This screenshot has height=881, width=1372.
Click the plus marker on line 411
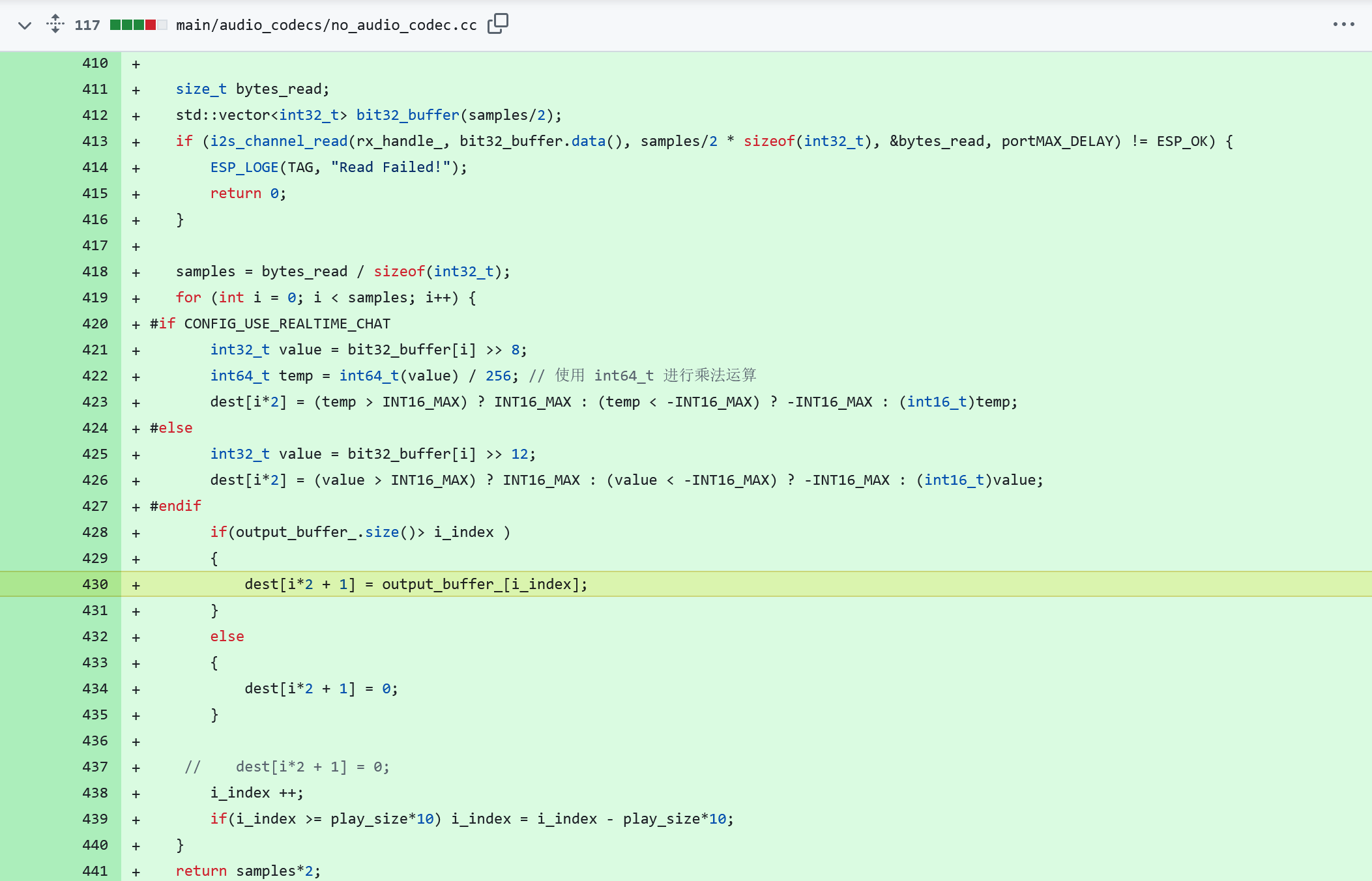[136, 90]
